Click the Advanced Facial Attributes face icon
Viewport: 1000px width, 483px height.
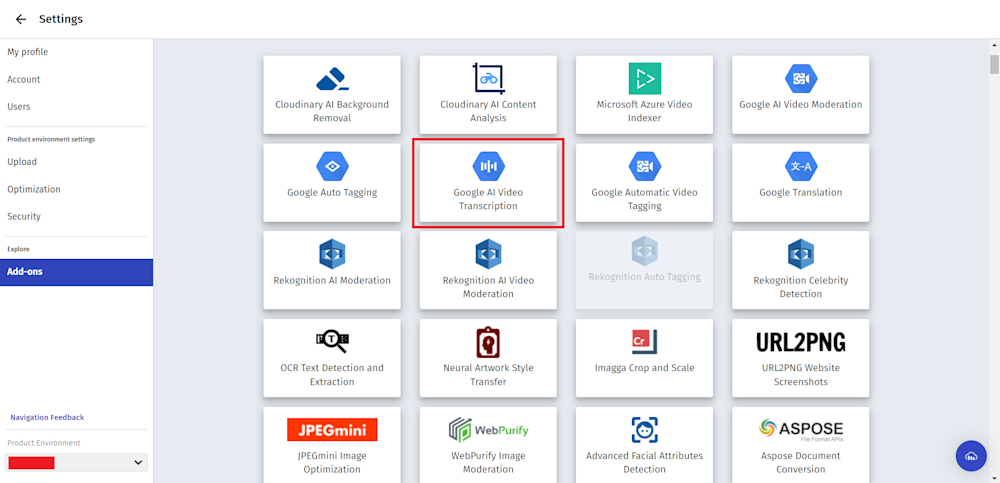point(645,429)
